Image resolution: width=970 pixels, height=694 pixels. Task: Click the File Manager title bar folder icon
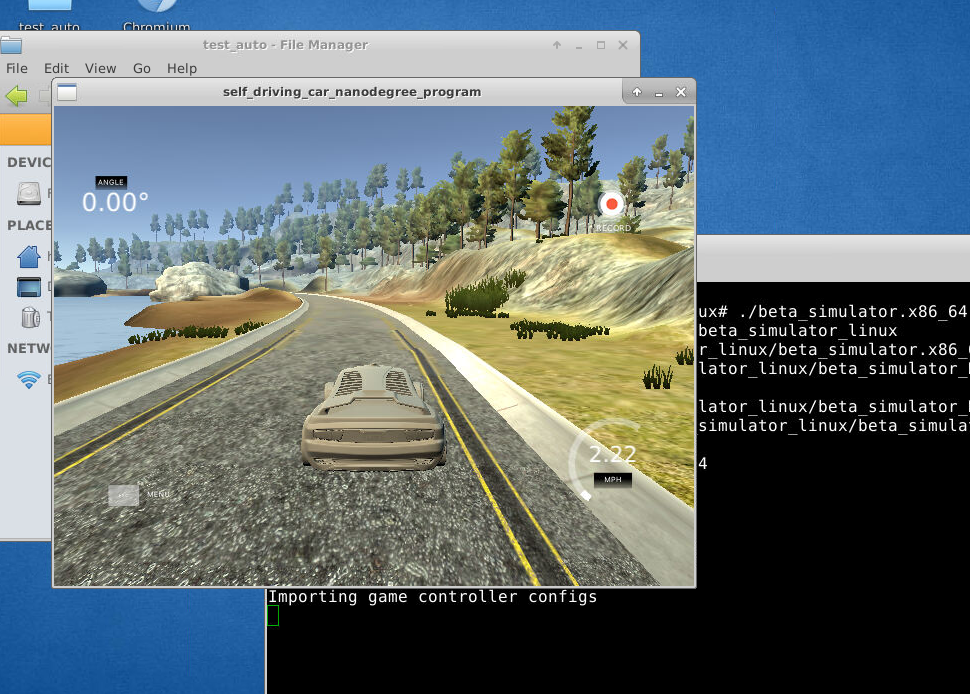[11, 45]
